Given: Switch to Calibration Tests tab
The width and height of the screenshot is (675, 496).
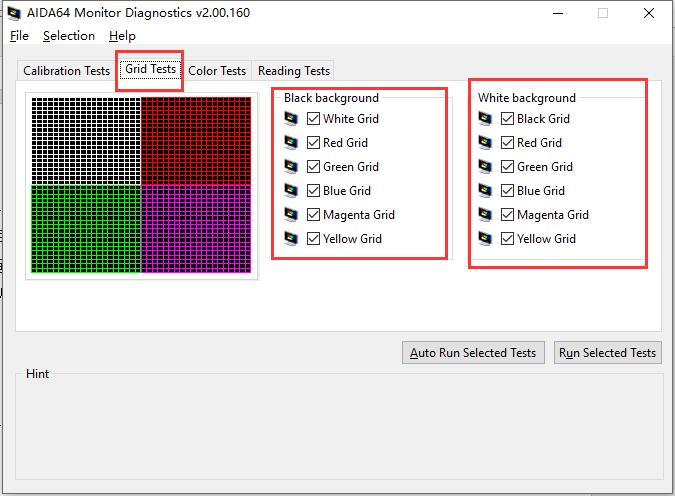Looking at the screenshot, I should point(66,71).
